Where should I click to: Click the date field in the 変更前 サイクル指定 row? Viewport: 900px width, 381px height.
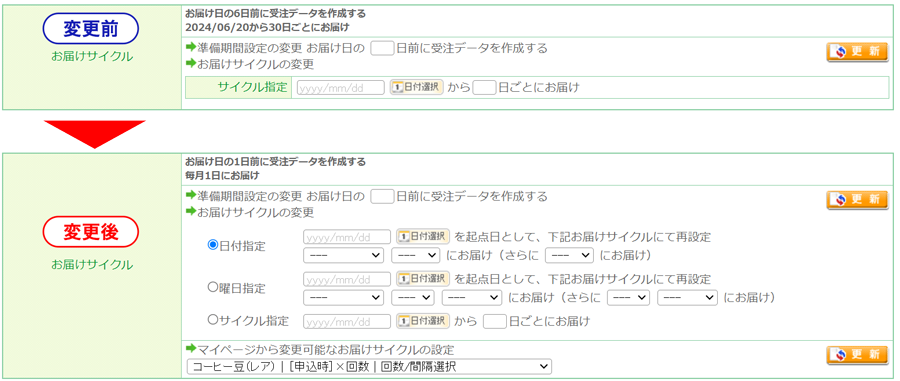click(x=340, y=88)
